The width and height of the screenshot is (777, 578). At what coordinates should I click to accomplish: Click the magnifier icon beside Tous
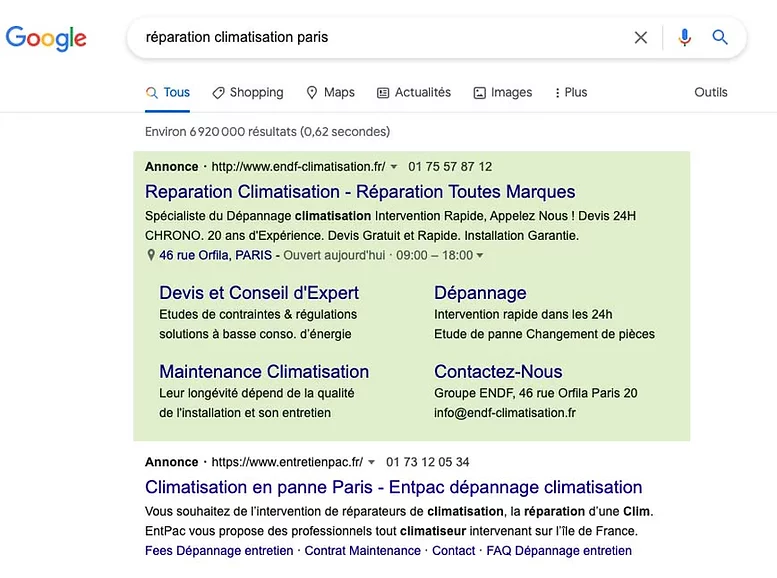pyautogui.click(x=152, y=93)
